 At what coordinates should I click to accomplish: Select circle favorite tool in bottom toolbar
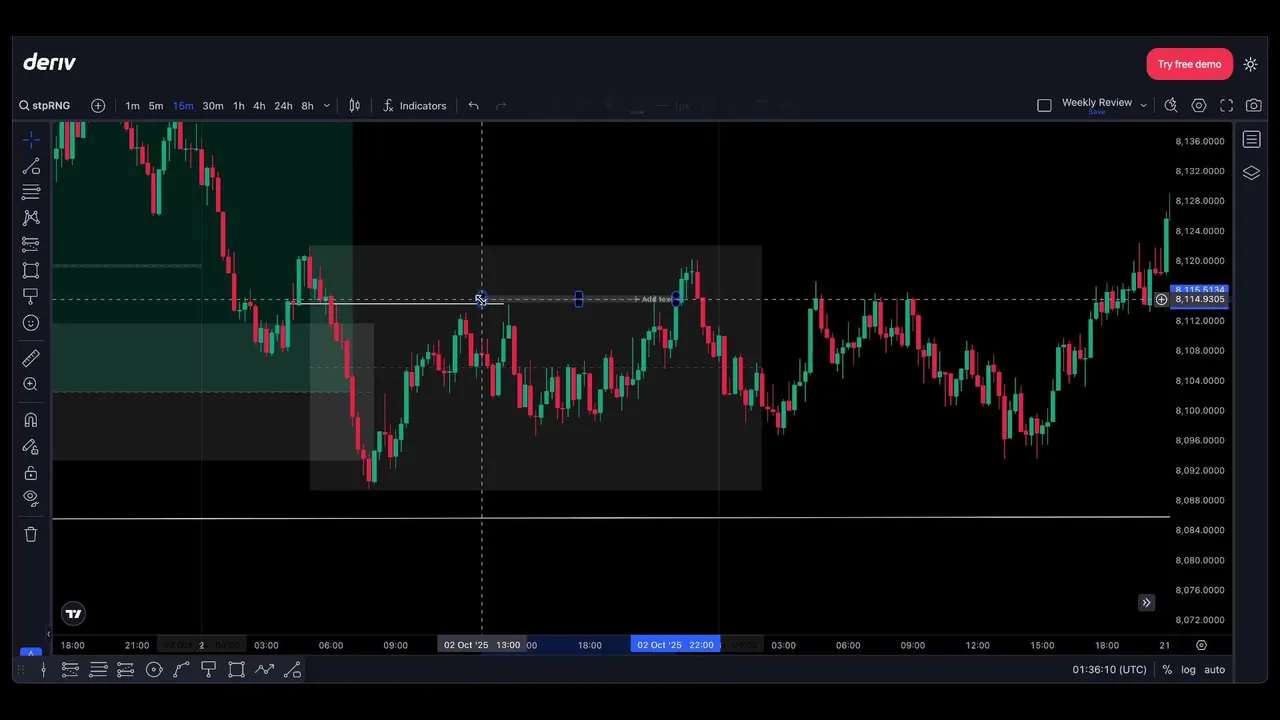pyautogui.click(x=154, y=670)
